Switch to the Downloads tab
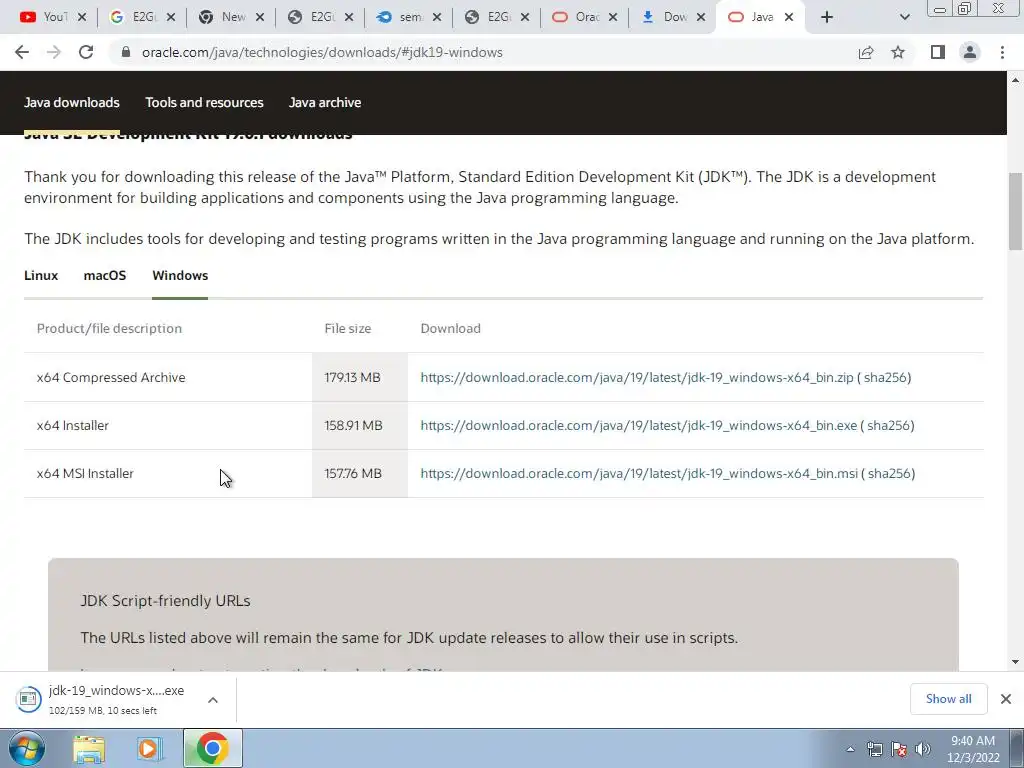The image size is (1024, 768). click(x=665, y=17)
